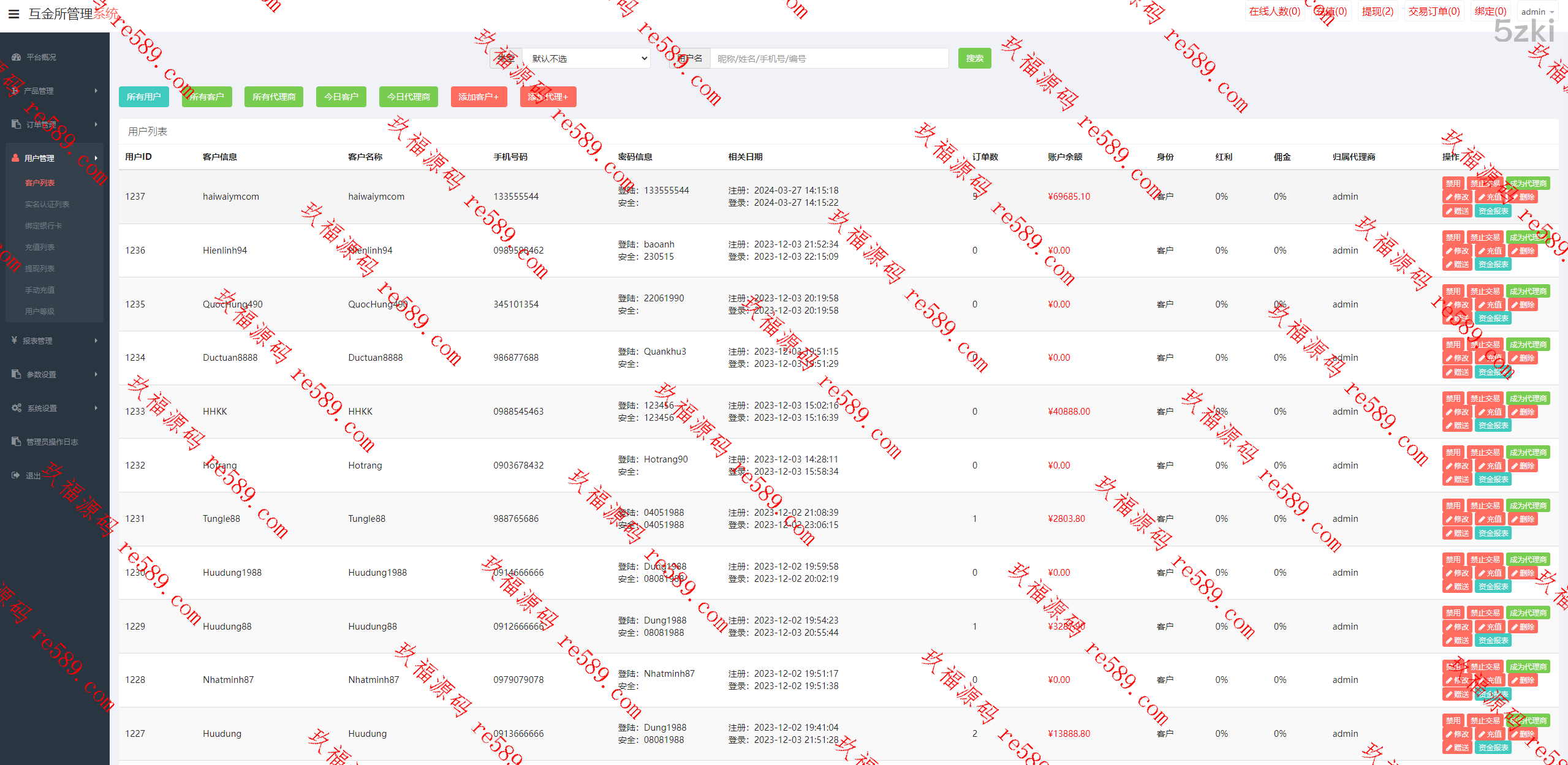Image resolution: width=1568 pixels, height=765 pixels.
Task: Click the 管理员操作日志 icon
Action: [17, 442]
